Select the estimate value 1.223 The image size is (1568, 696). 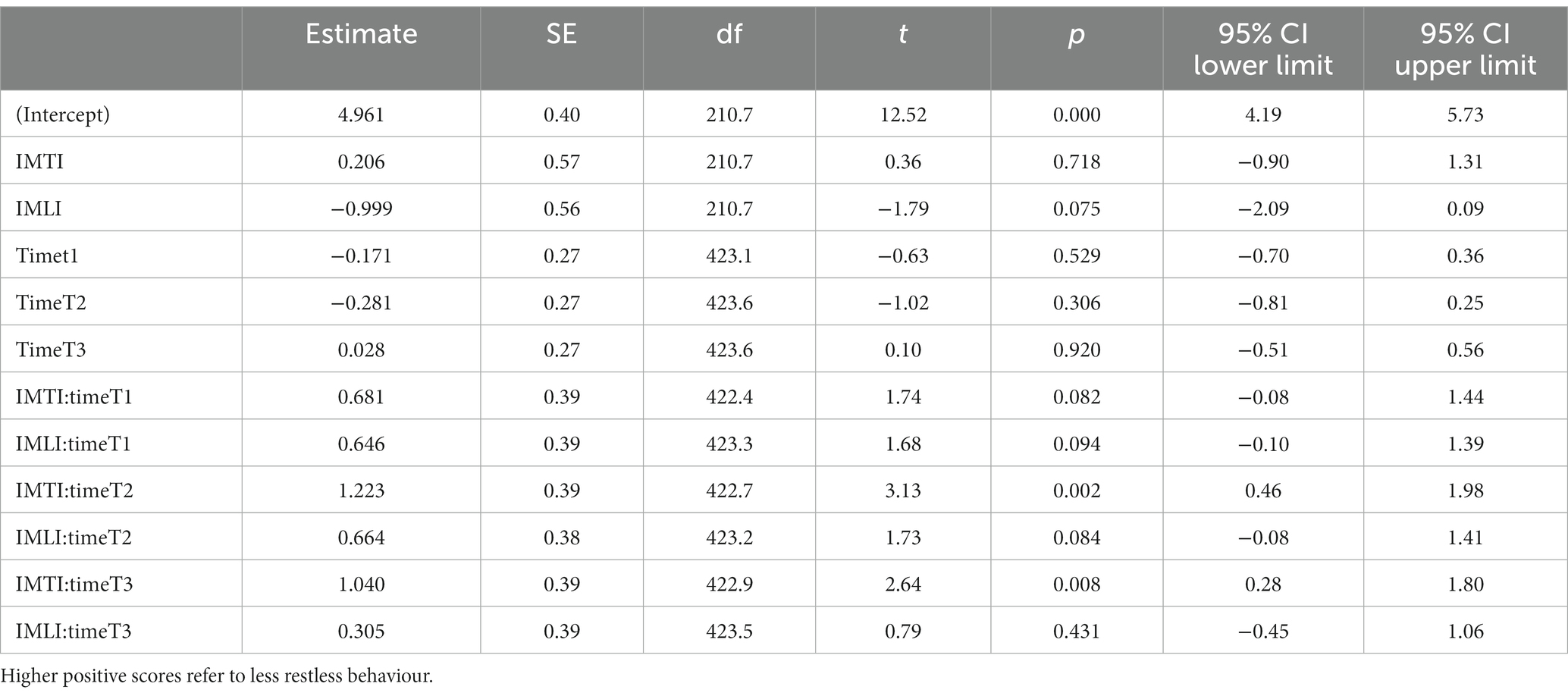pos(361,491)
